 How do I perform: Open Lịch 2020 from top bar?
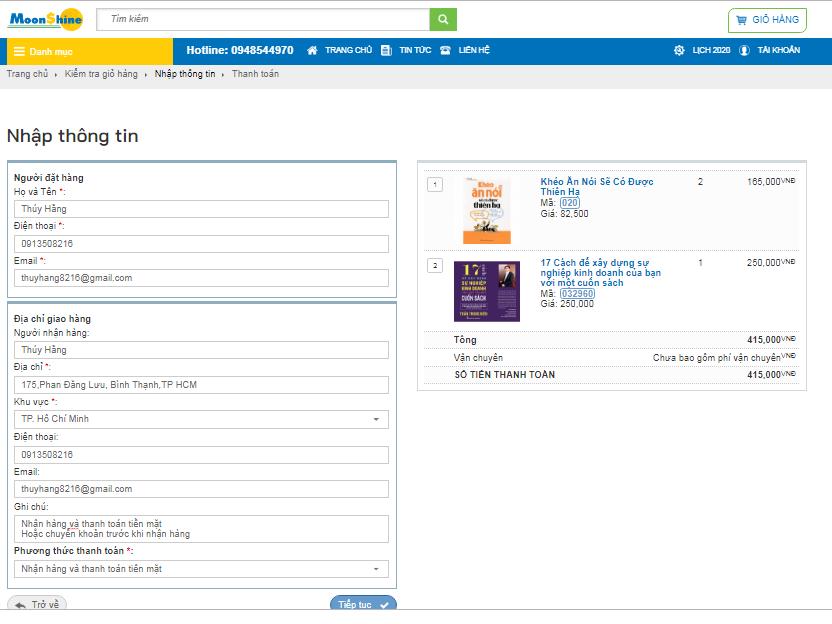702,50
